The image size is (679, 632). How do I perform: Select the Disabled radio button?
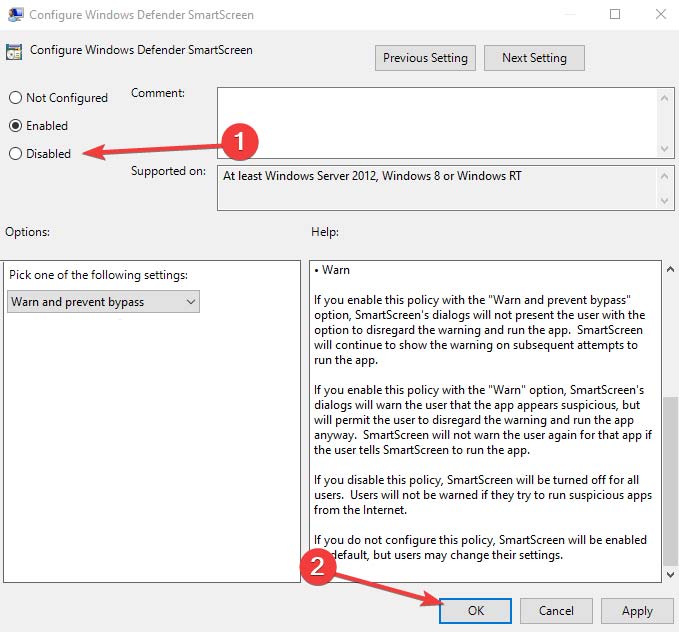16,153
